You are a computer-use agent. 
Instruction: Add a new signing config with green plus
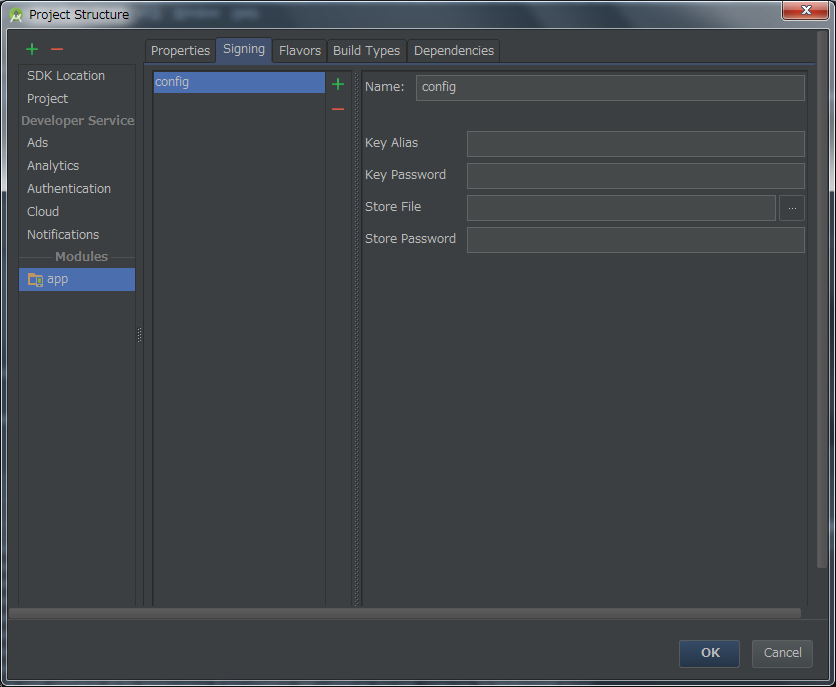pyautogui.click(x=338, y=84)
